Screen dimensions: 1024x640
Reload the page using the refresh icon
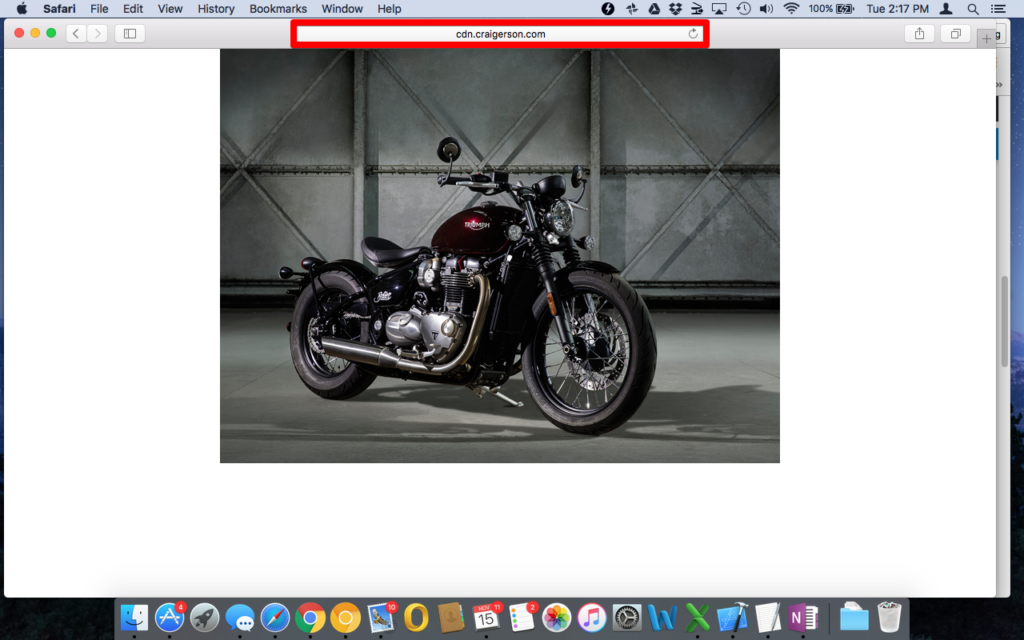(693, 34)
